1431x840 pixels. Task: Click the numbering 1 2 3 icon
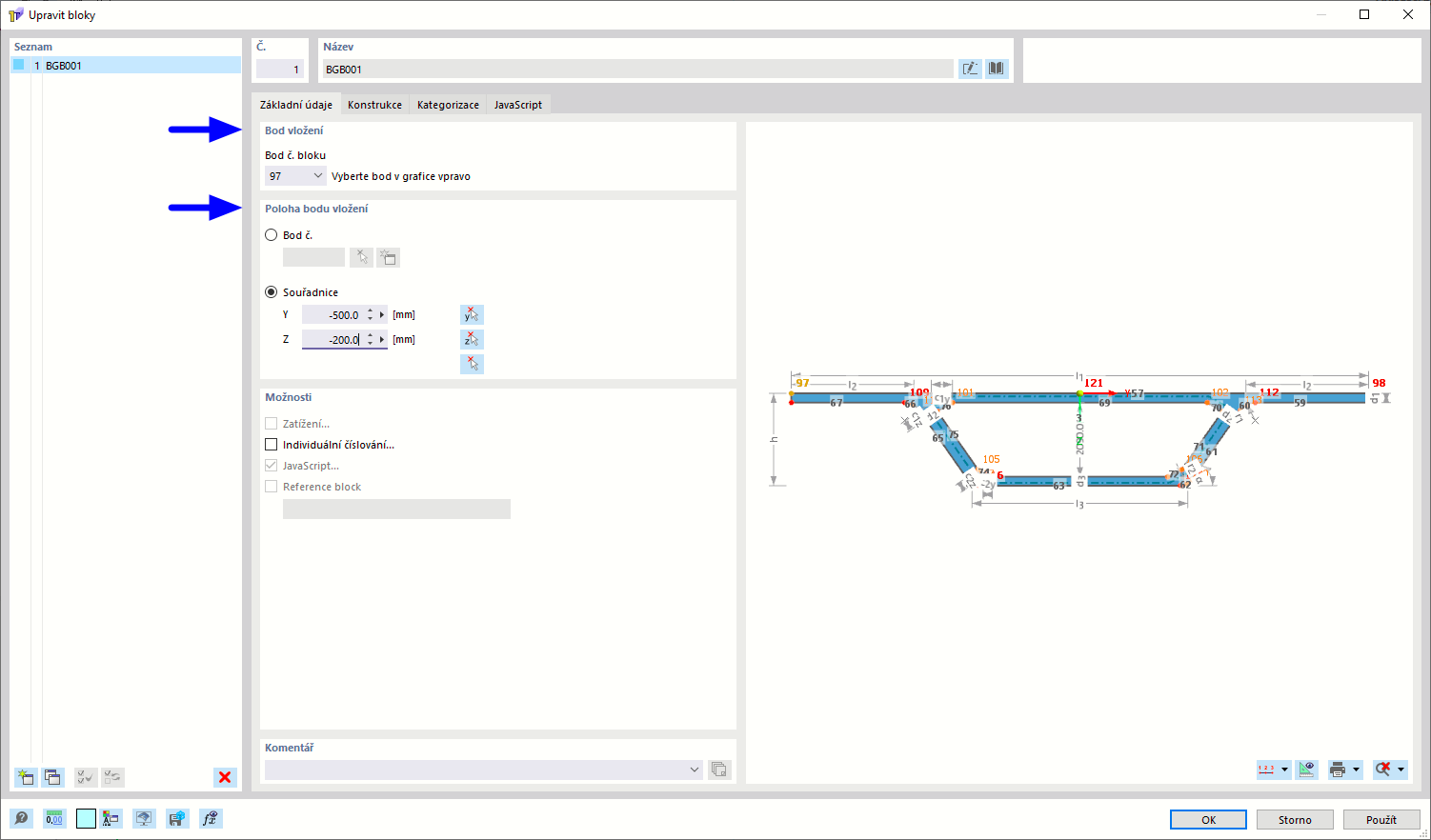(1267, 770)
